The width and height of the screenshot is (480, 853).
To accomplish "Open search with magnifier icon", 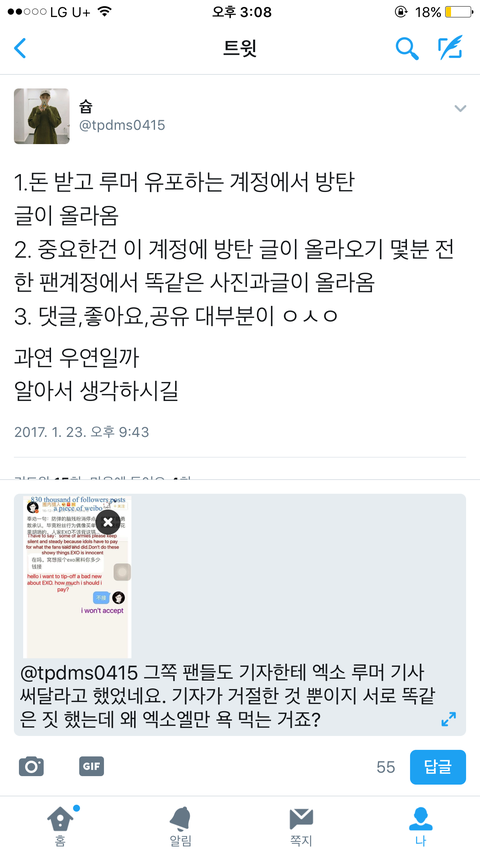I will point(407,48).
